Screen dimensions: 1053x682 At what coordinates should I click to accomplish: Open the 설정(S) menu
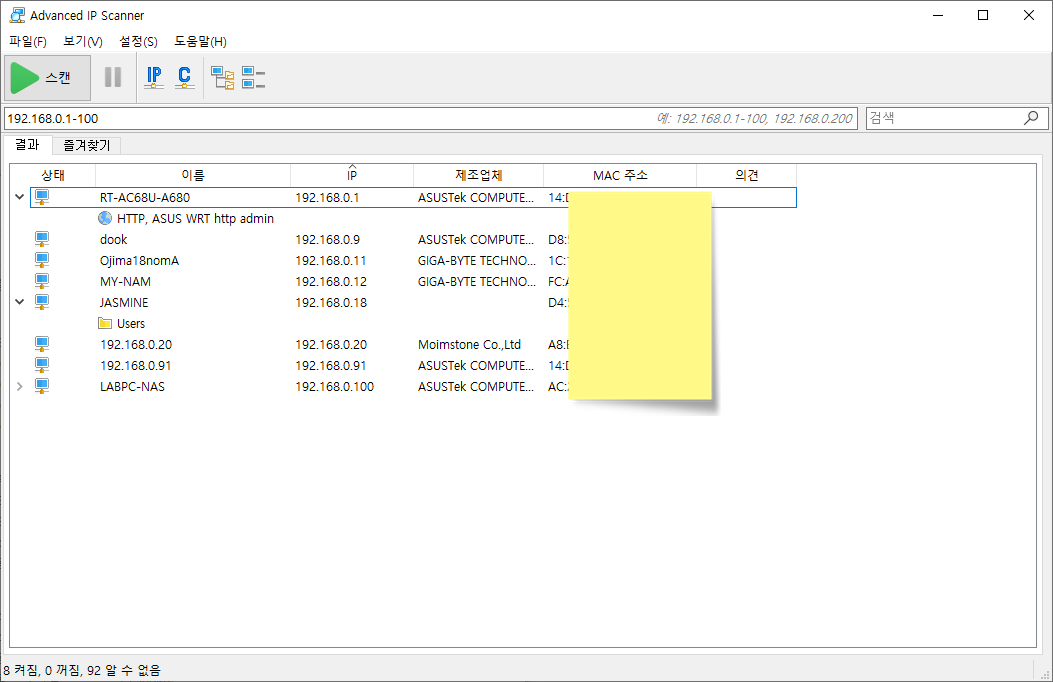(138, 42)
